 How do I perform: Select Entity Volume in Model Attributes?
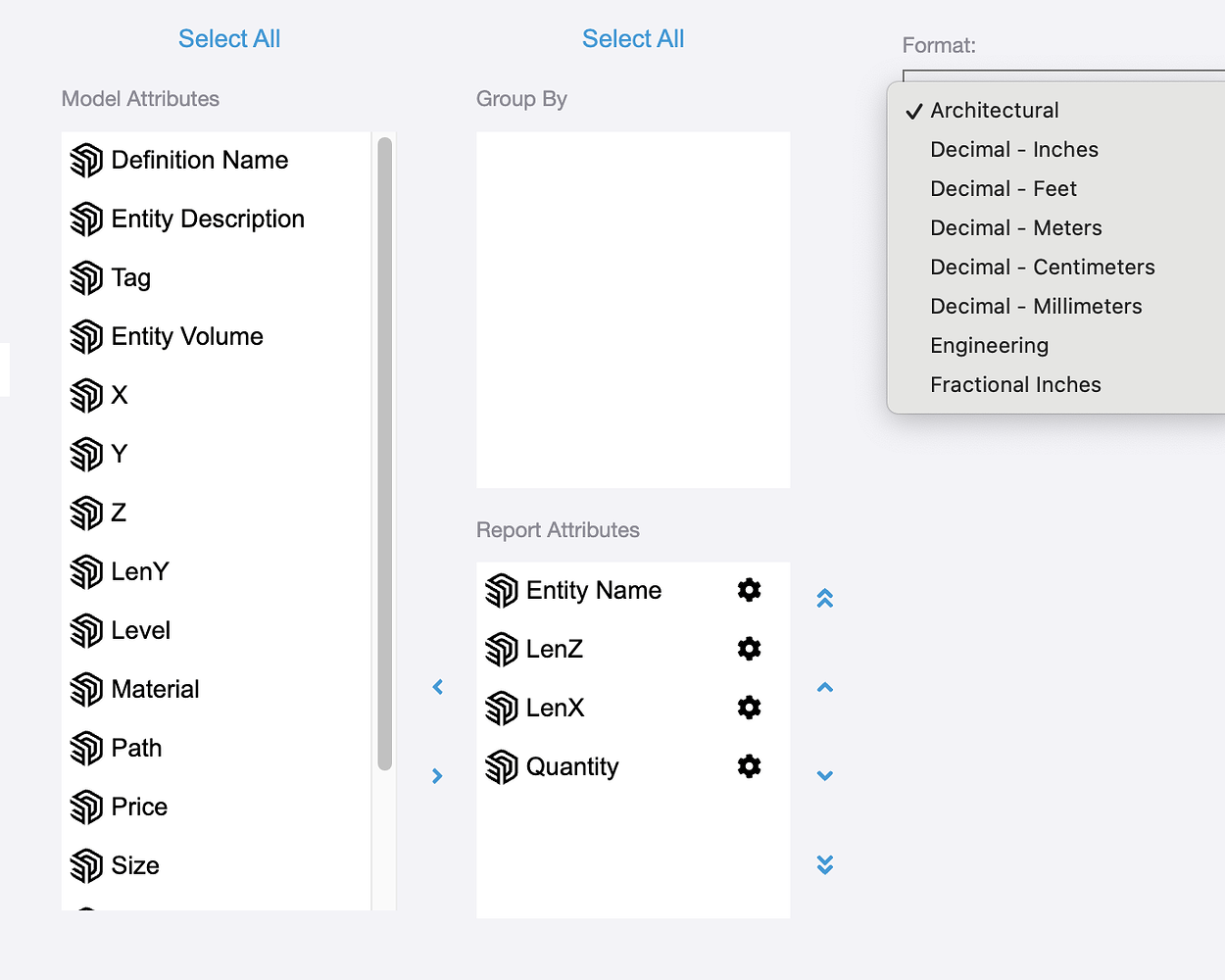(x=186, y=337)
